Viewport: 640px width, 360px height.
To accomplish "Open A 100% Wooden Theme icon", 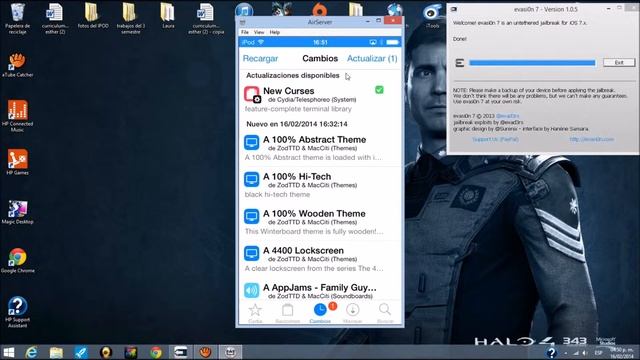I will (251, 216).
